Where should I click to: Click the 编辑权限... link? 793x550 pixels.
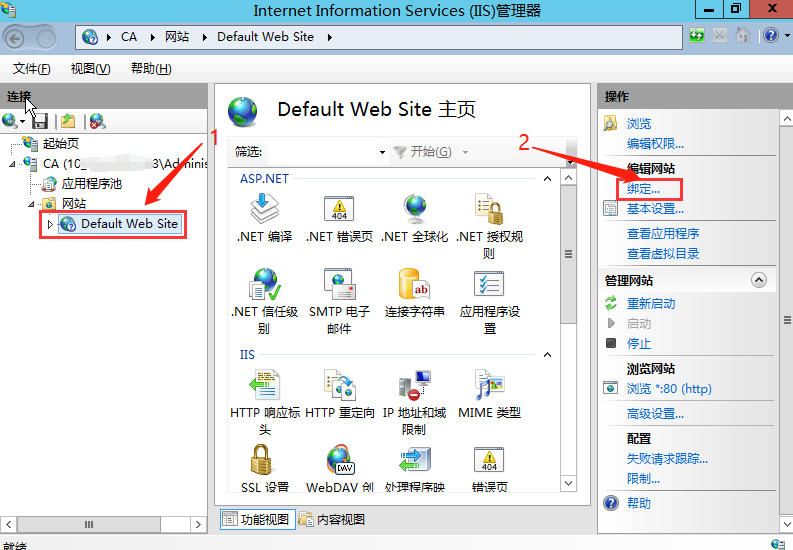pos(655,144)
